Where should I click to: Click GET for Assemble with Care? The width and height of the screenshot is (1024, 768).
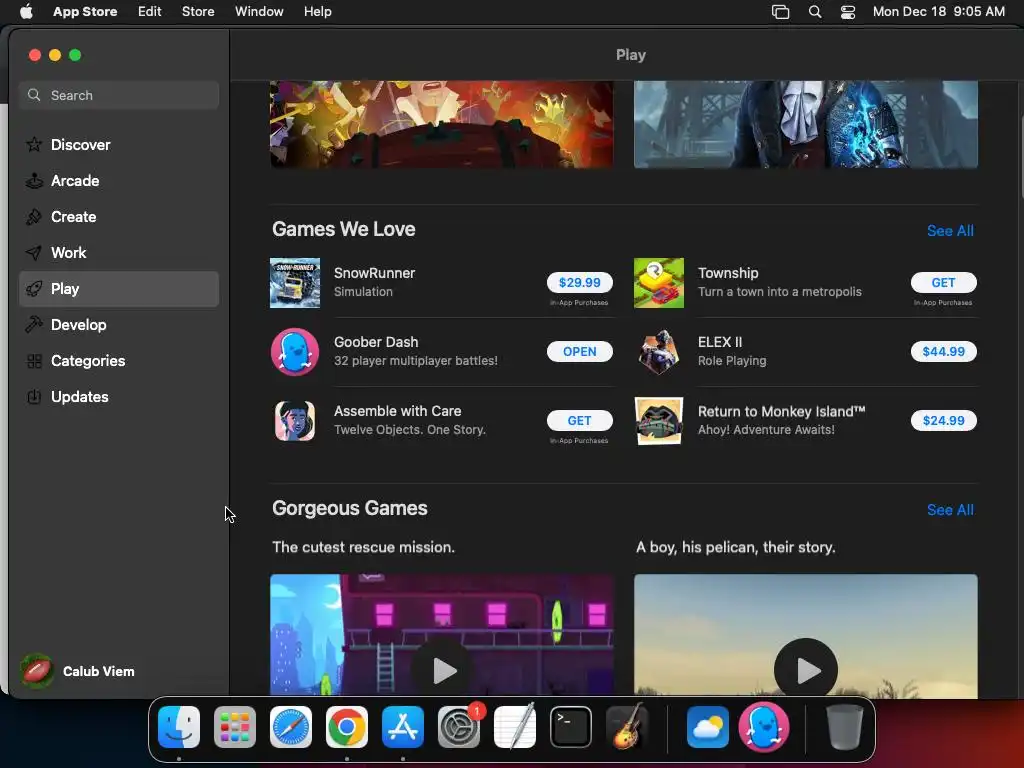coord(580,421)
